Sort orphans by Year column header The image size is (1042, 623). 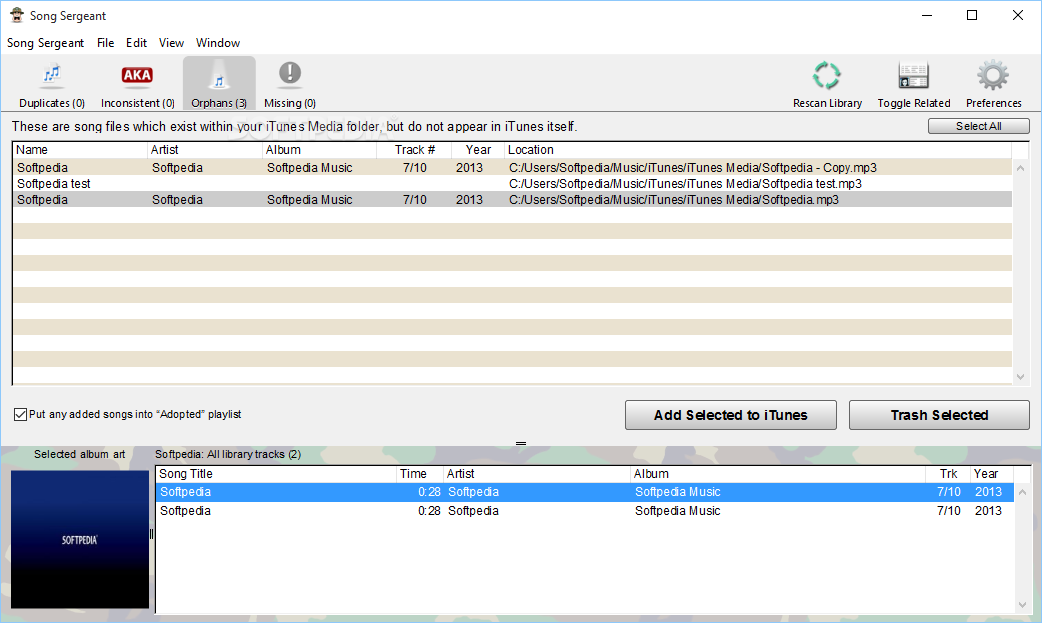pos(478,150)
